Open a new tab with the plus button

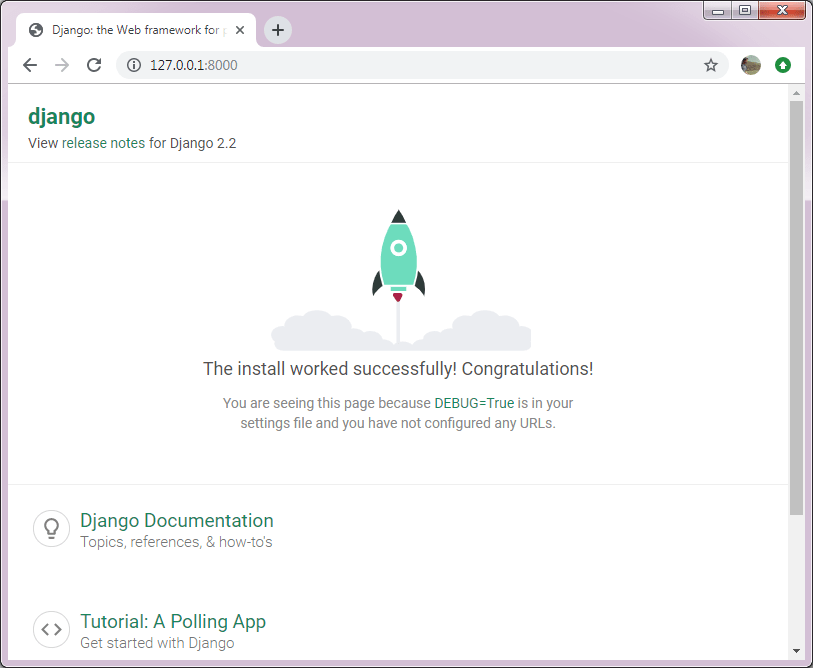278,30
